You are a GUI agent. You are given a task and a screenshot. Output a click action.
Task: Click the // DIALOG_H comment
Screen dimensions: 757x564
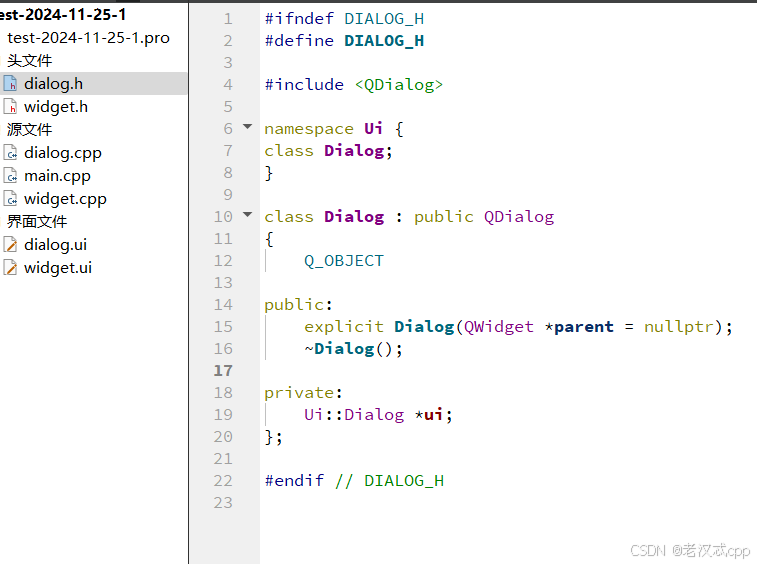(389, 481)
